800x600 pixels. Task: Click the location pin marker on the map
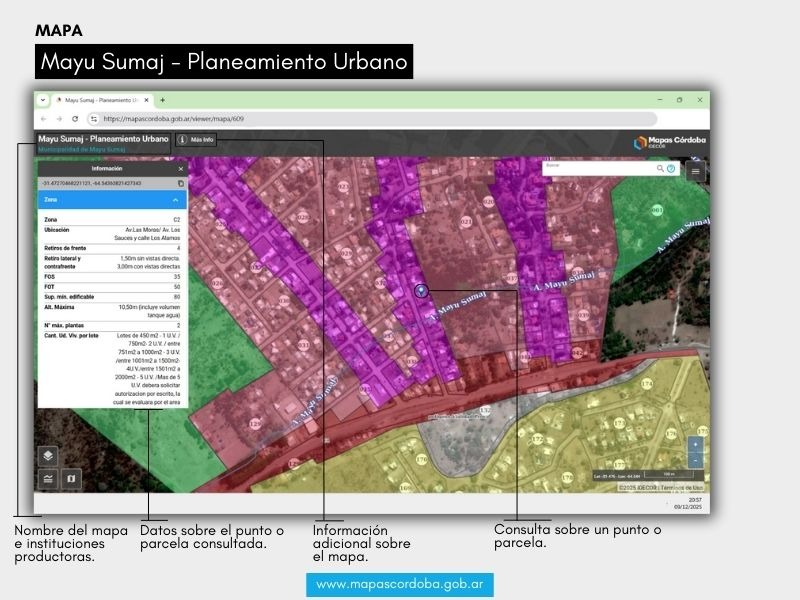[421, 291]
